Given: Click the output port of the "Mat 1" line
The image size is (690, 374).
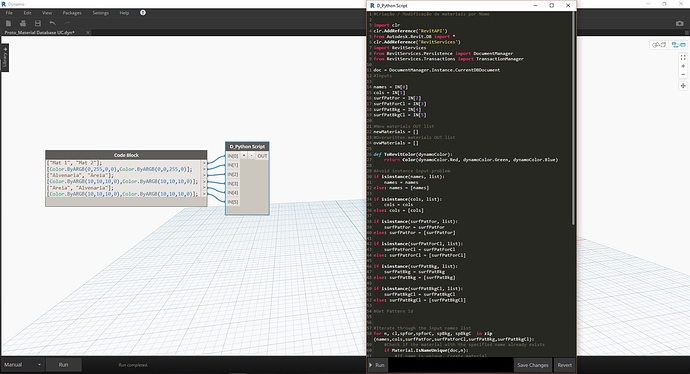Looking at the screenshot, I should click(204, 163).
